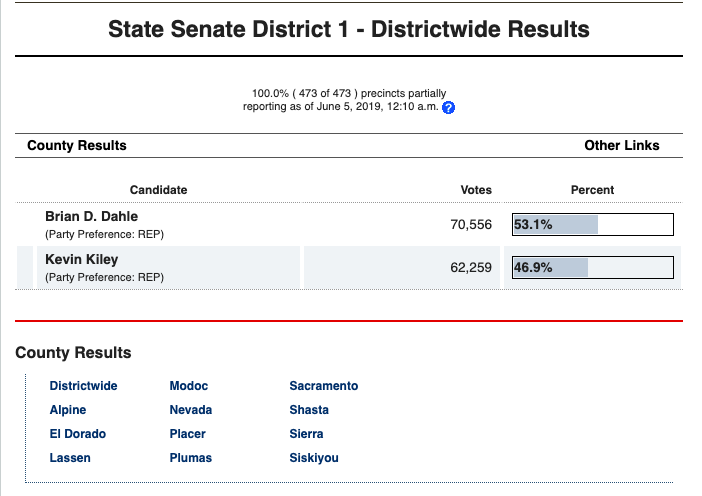Click the Votes column header
Image resolution: width=702 pixels, height=496 pixels.
pyautogui.click(x=475, y=190)
